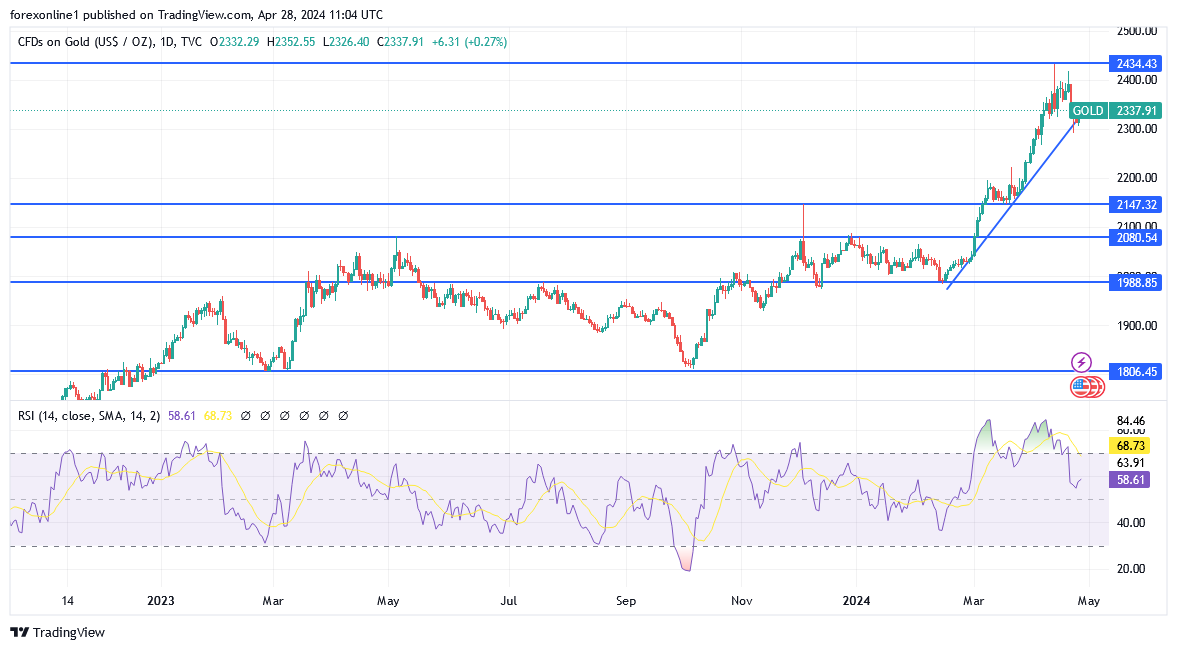
Task: Click the TradingView logo at bottom left
Action: [58, 632]
